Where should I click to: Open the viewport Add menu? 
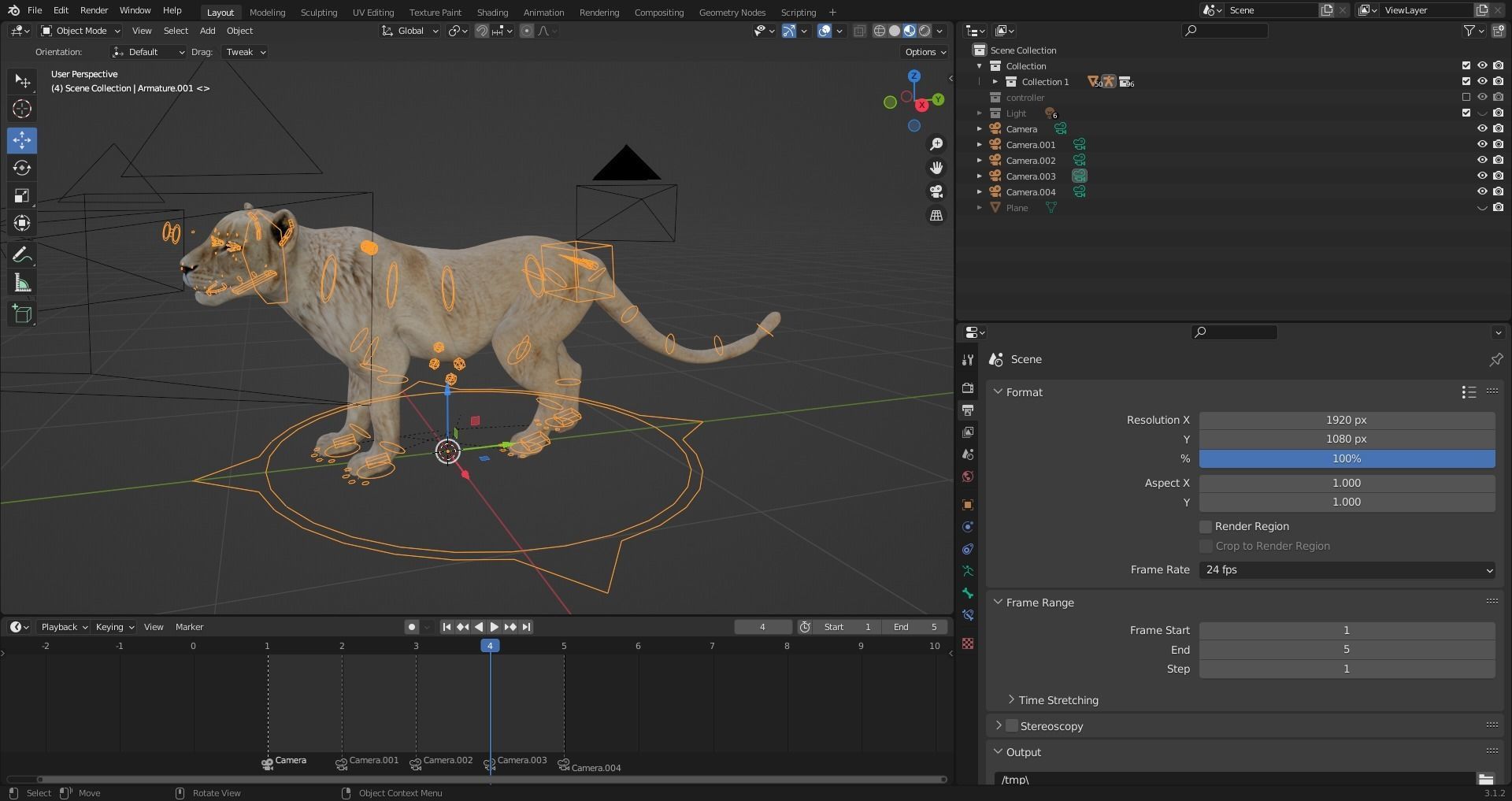(207, 31)
